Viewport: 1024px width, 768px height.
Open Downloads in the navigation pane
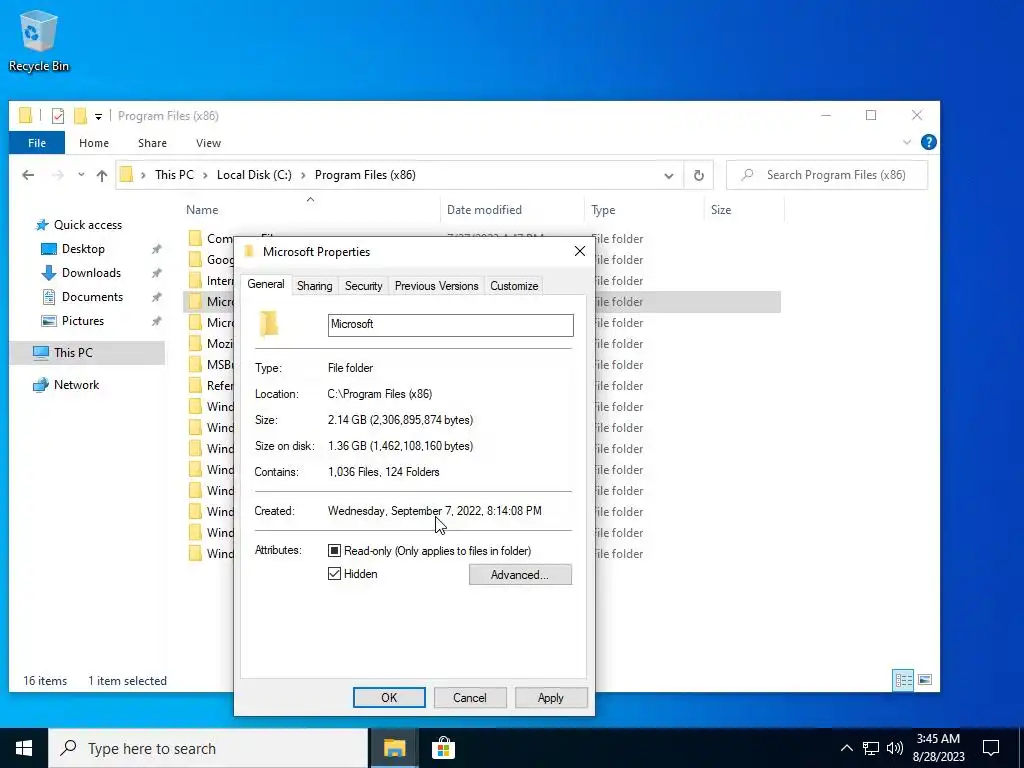[x=91, y=273]
